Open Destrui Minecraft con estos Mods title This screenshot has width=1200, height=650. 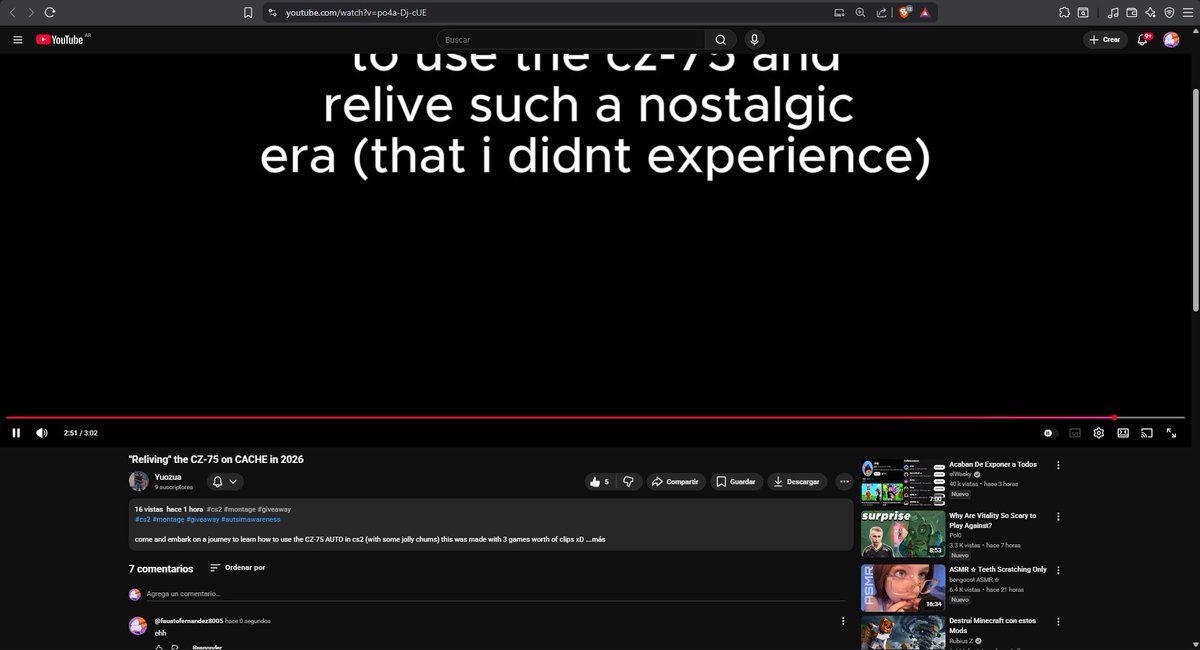pos(995,626)
